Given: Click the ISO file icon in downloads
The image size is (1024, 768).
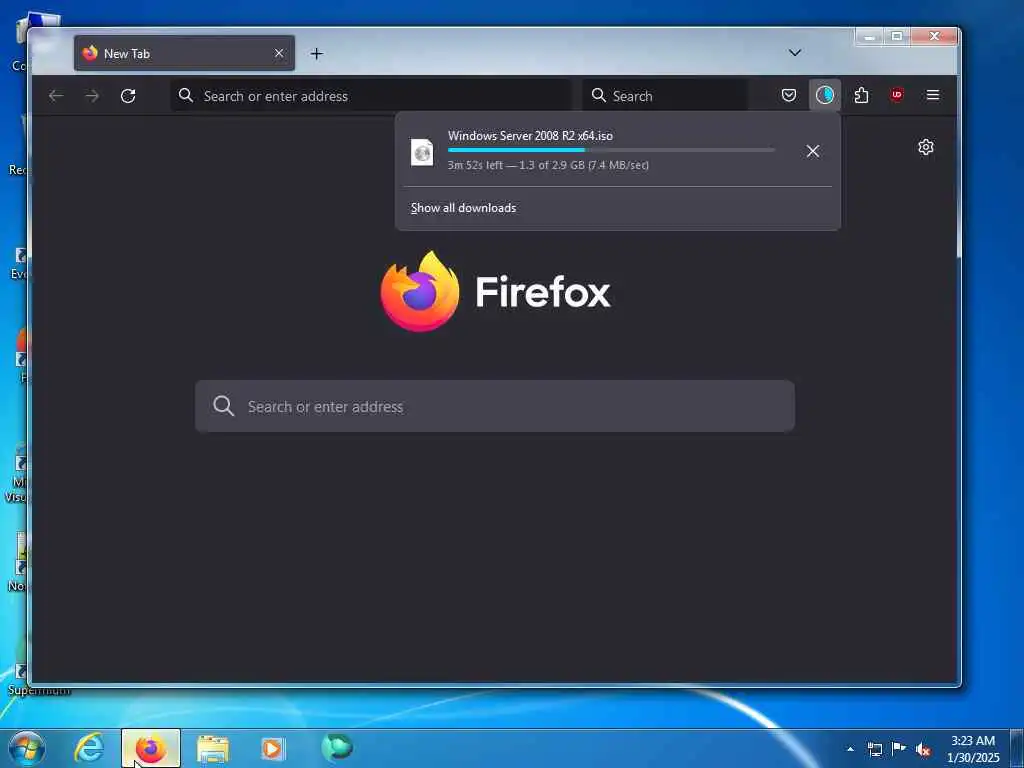Looking at the screenshot, I should coord(422,152).
